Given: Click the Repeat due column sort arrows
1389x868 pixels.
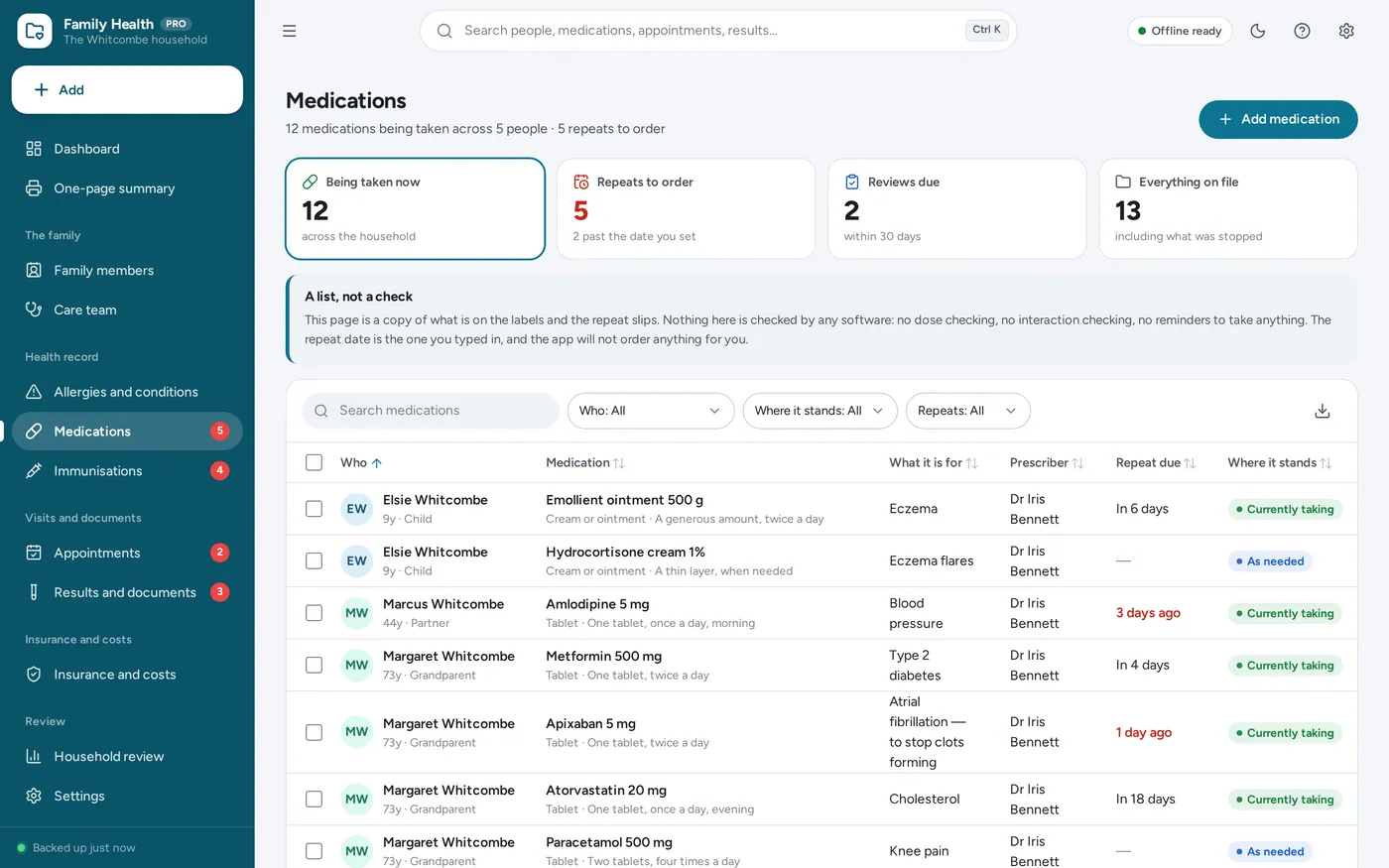Looking at the screenshot, I should point(1190,463).
